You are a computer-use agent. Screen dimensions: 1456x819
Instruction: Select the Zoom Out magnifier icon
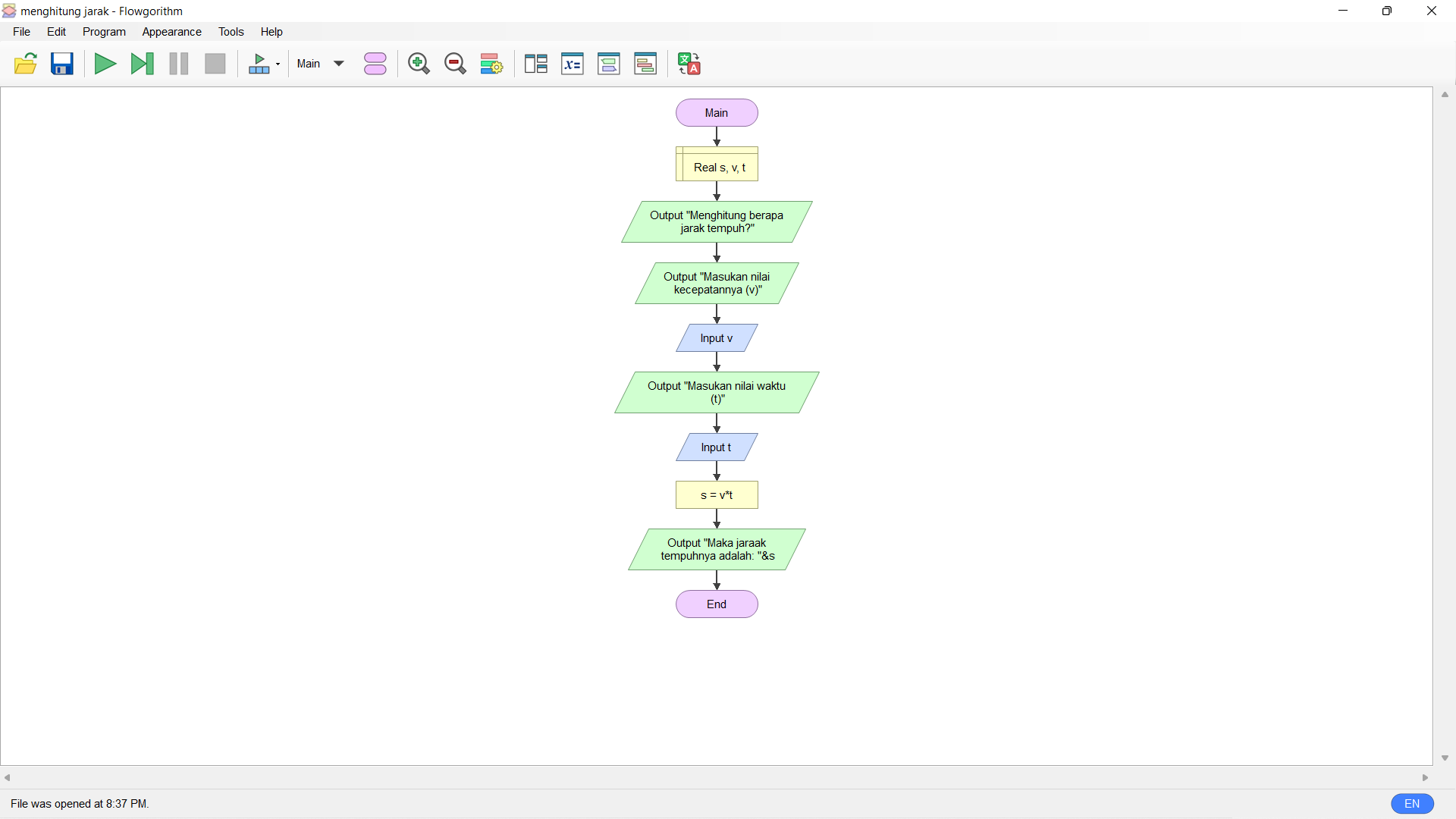coord(456,64)
